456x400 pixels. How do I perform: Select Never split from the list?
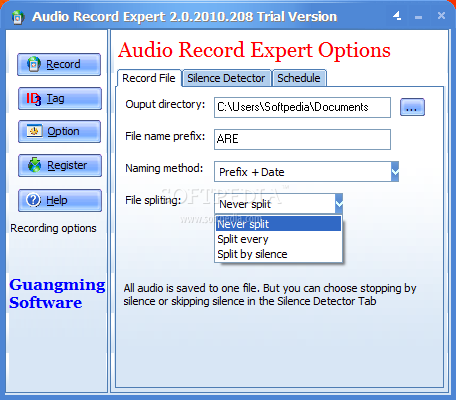coord(279,224)
